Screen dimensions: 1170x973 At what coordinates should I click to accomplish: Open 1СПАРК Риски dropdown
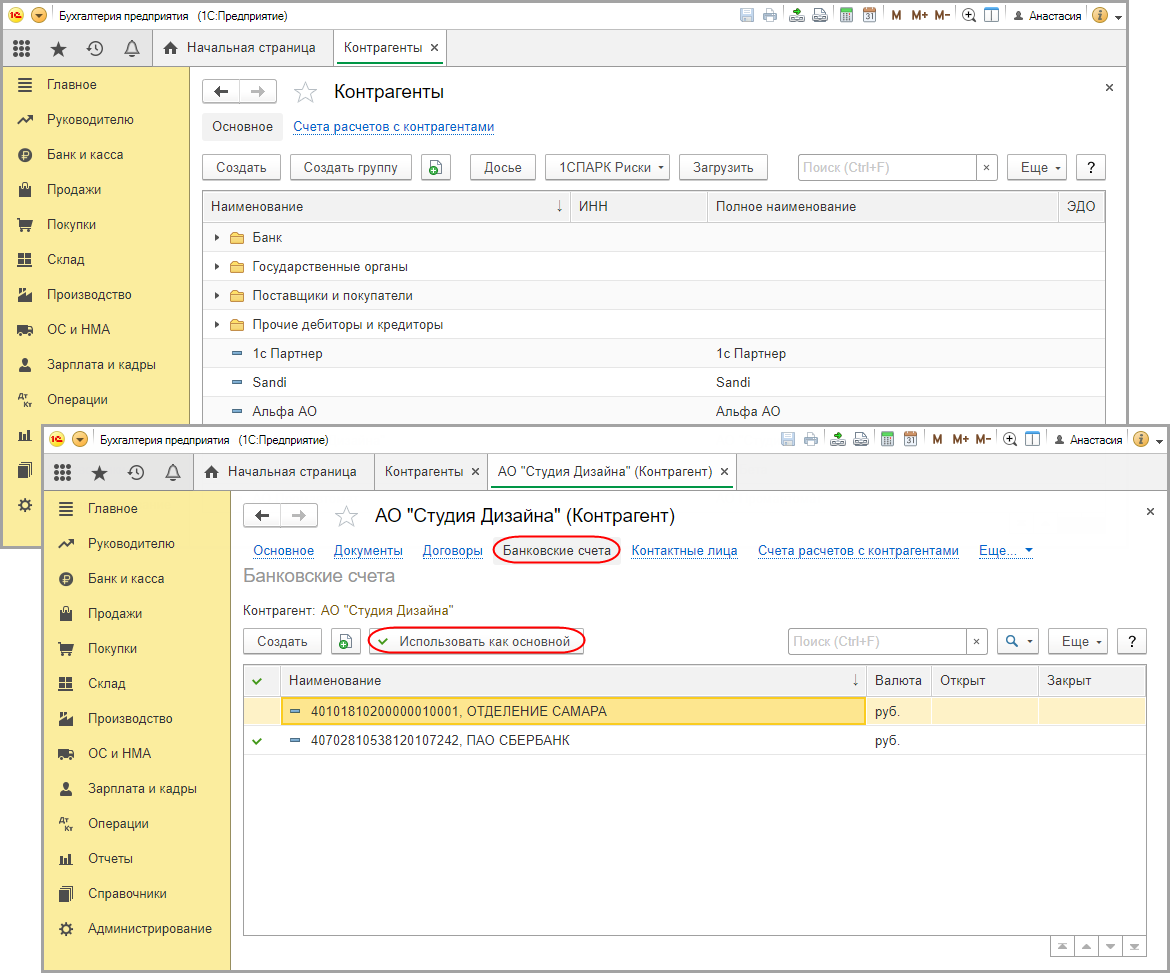pos(607,167)
